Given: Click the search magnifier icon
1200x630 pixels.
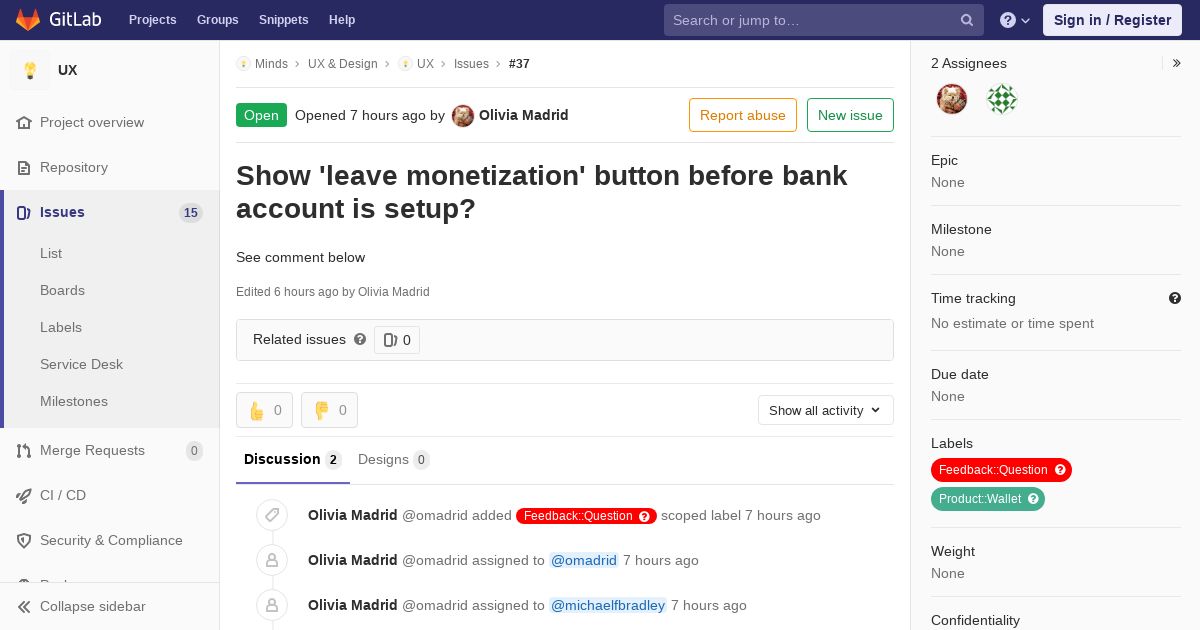Looking at the screenshot, I should 967,20.
